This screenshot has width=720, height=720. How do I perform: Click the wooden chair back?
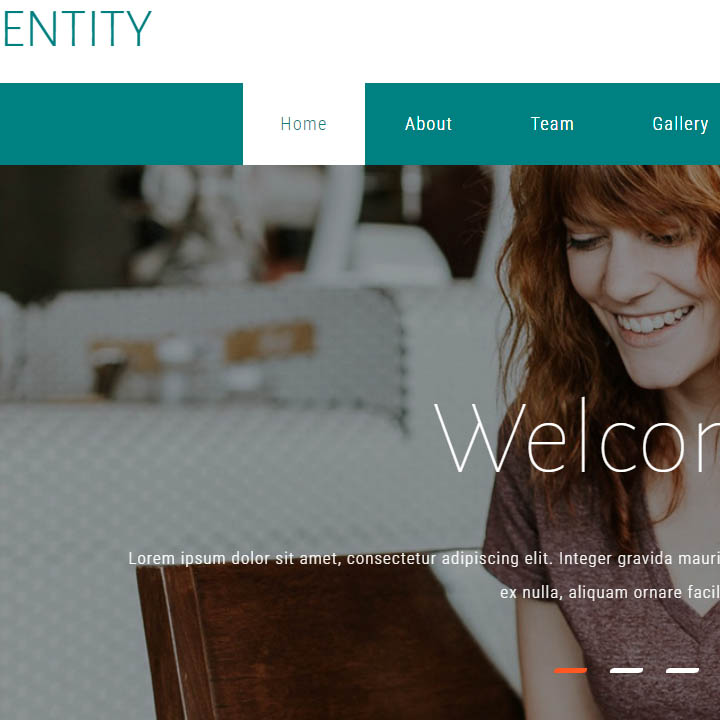coord(321,643)
